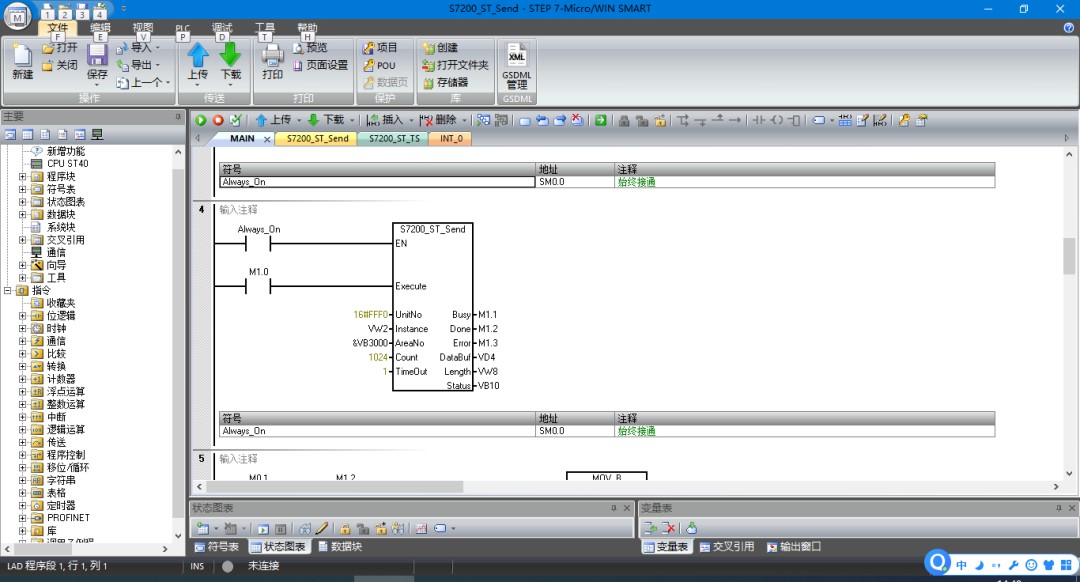1080x582 pixels.
Task: Switch to the 符号表 bottom tab
Action: (216, 546)
